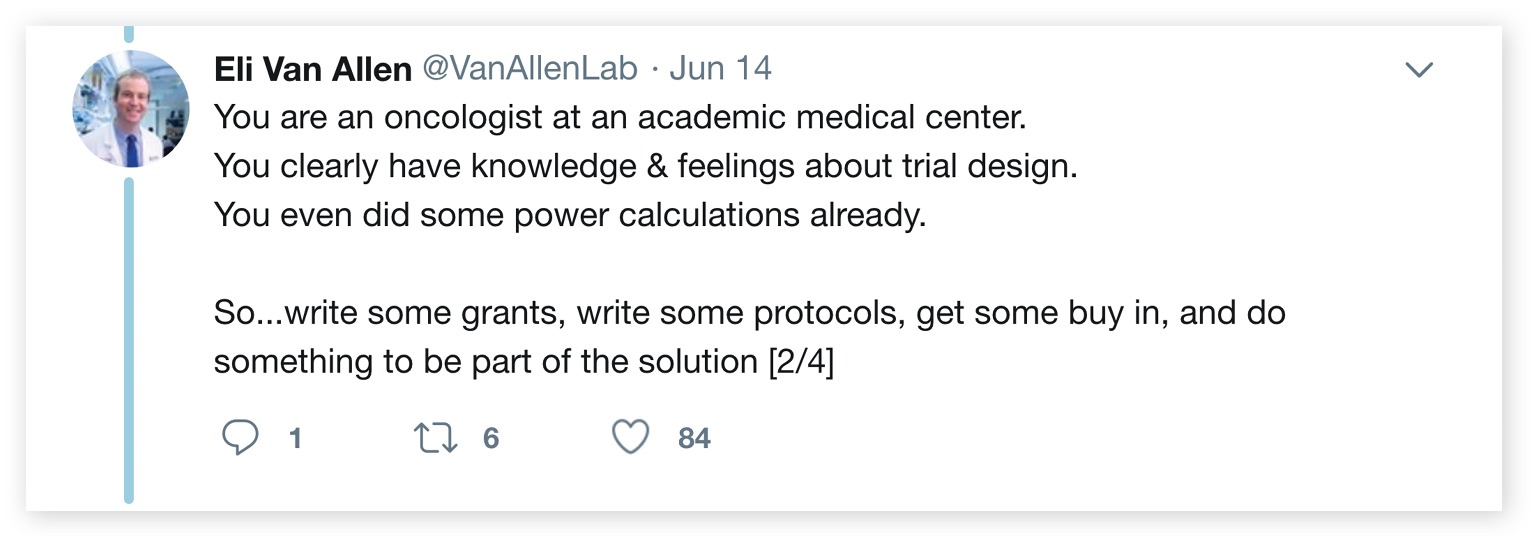The height and width of the screenshot is (544, 1535).
Task: Click the line about trial design feelings
Action: coord(645,166)
